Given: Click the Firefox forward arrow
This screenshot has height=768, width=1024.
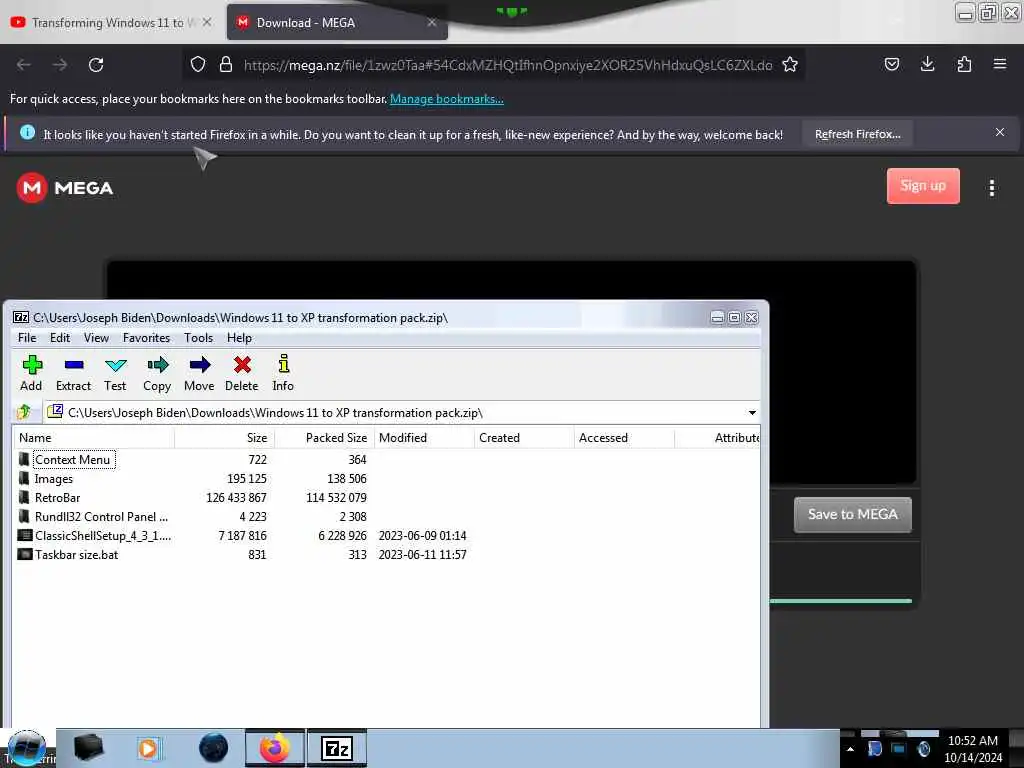Looking at the screenshot, I should pos(59,65).
